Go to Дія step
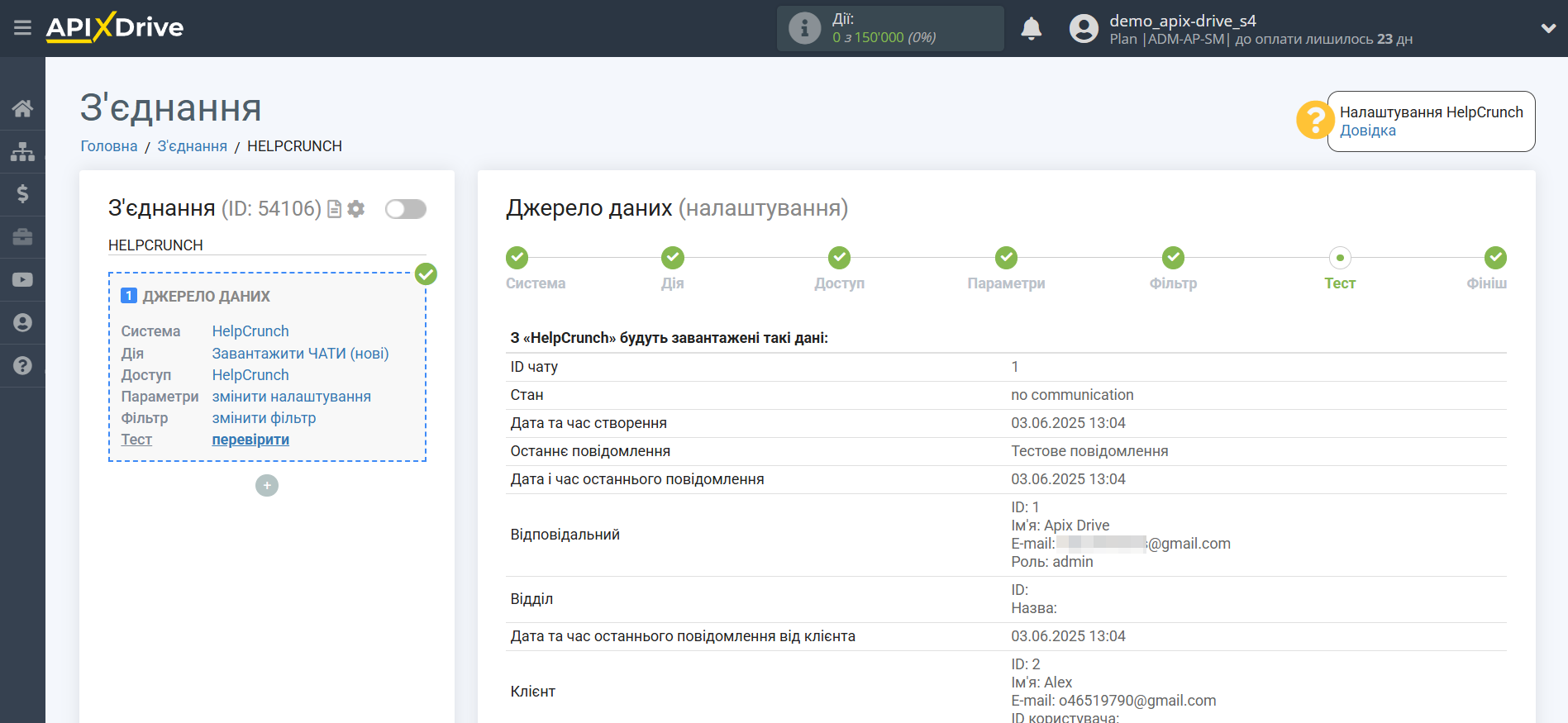1568x723 pixels. point(673,258)
